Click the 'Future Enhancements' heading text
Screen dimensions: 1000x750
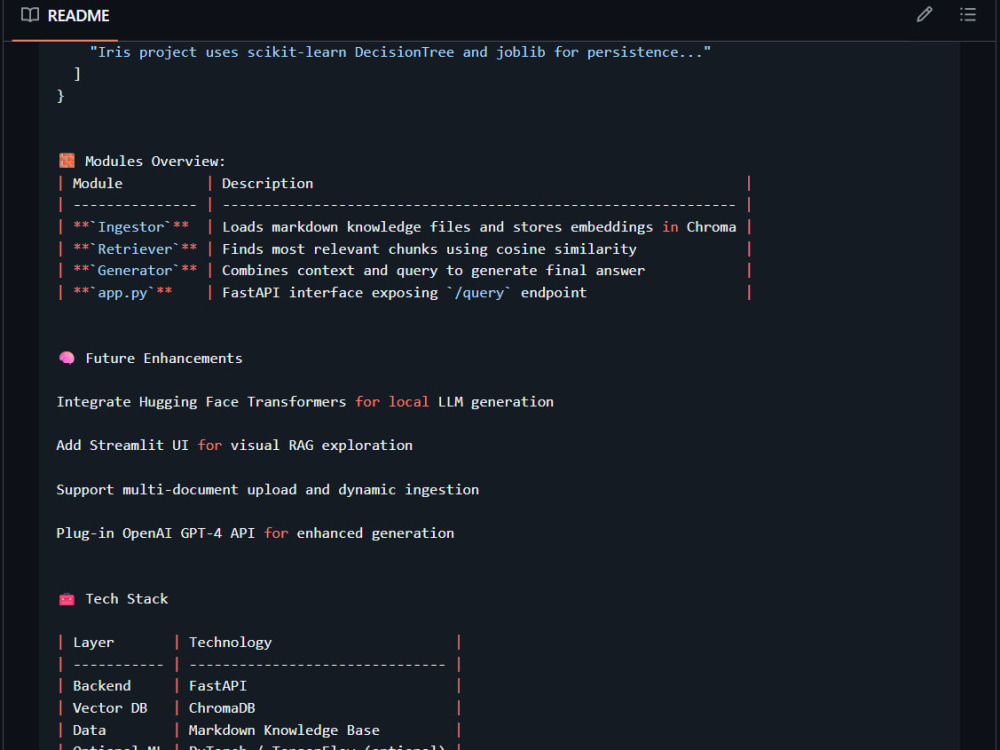(x=164, y=358)
